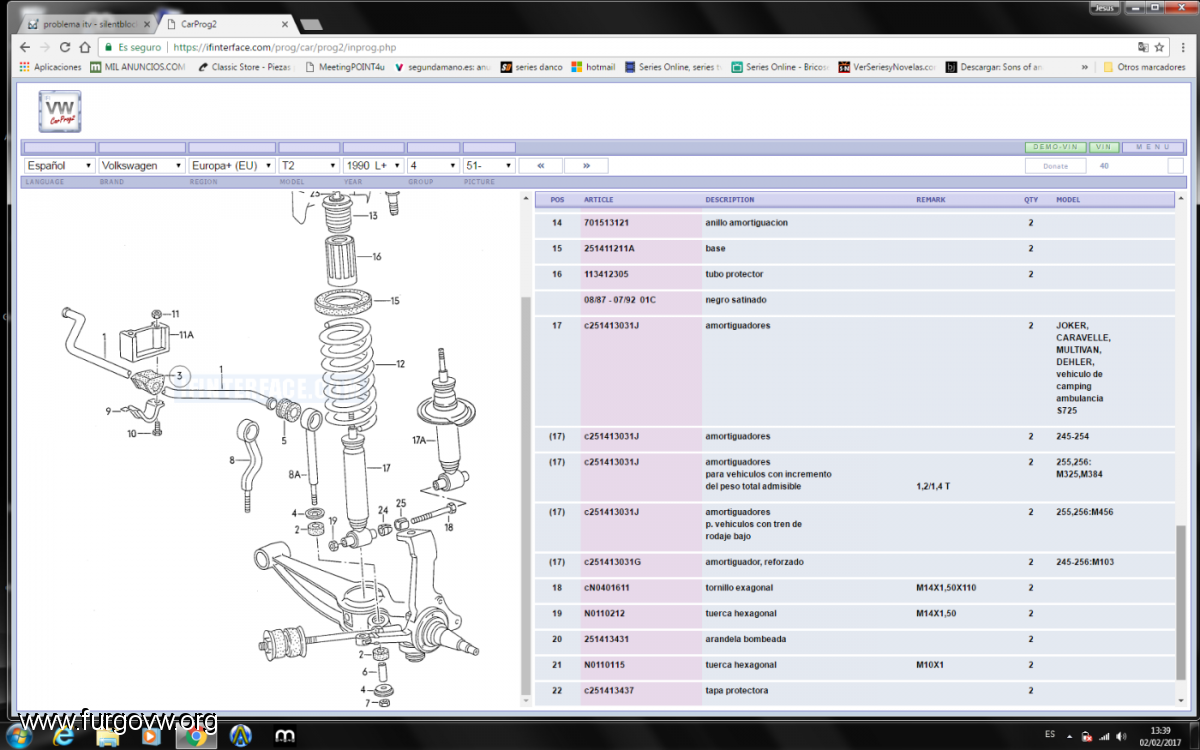1200x750 pixels.
Task: Click the DEMO-VIN button
Action: [1055, 147]
